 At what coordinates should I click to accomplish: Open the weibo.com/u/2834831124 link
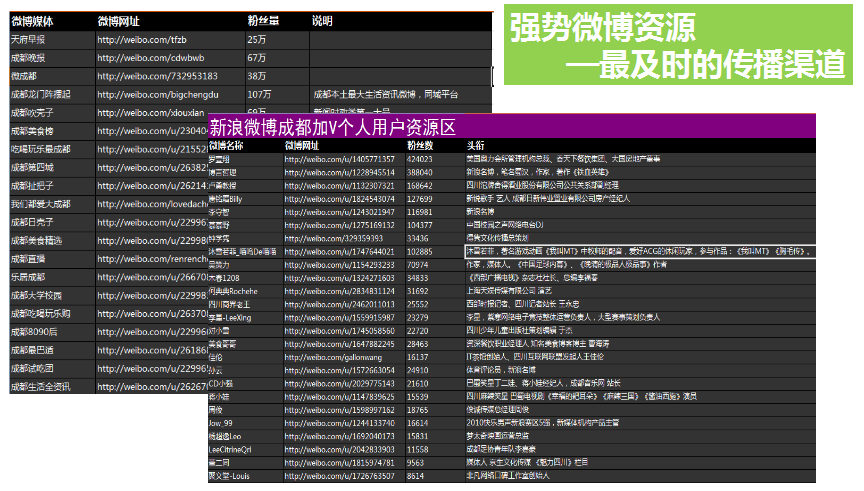(x=339, y=291)
